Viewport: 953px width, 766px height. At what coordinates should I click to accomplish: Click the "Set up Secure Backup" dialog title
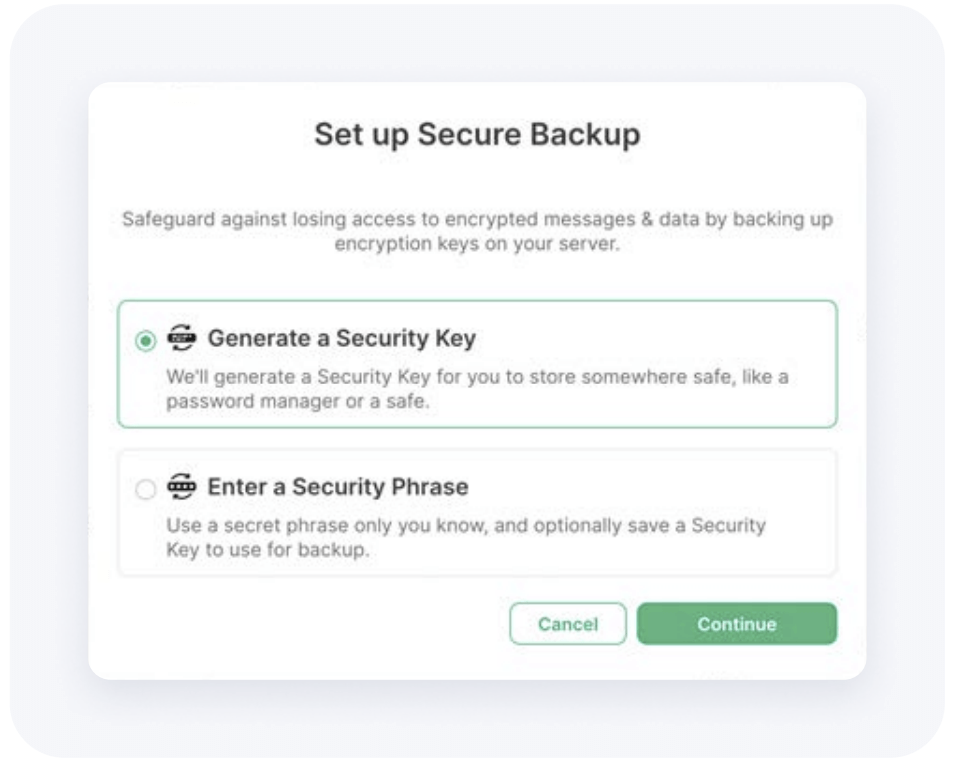pos(477,134)
